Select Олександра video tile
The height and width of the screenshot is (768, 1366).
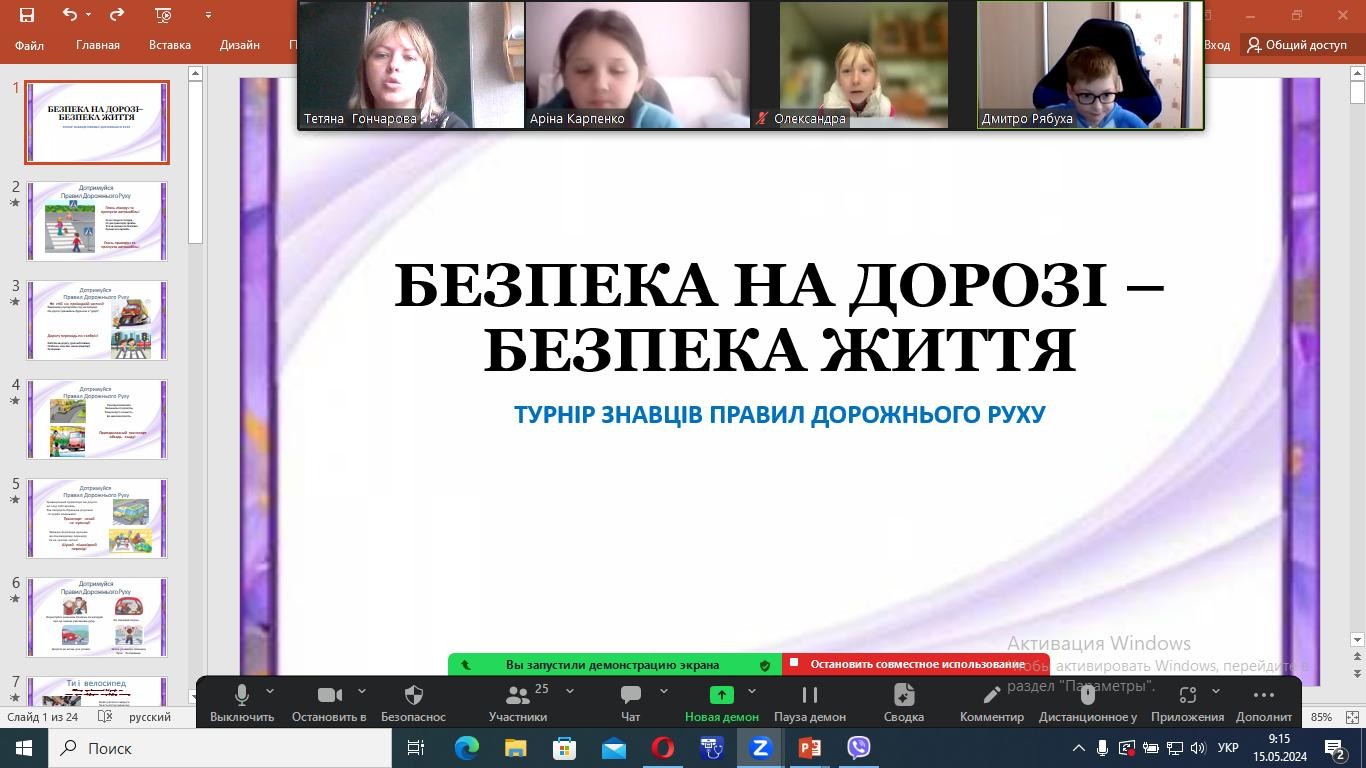[863, 65]
